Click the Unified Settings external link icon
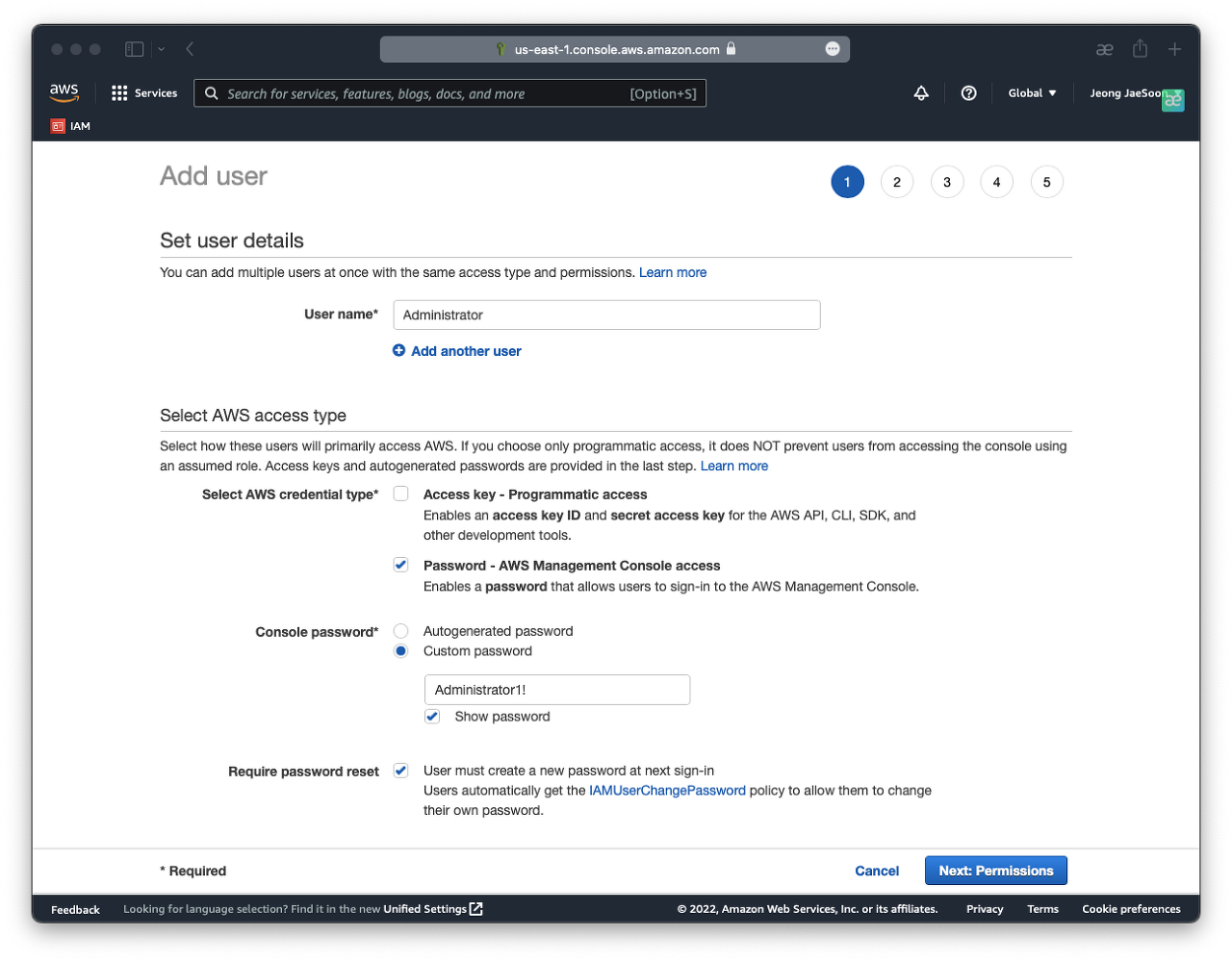 475,909
